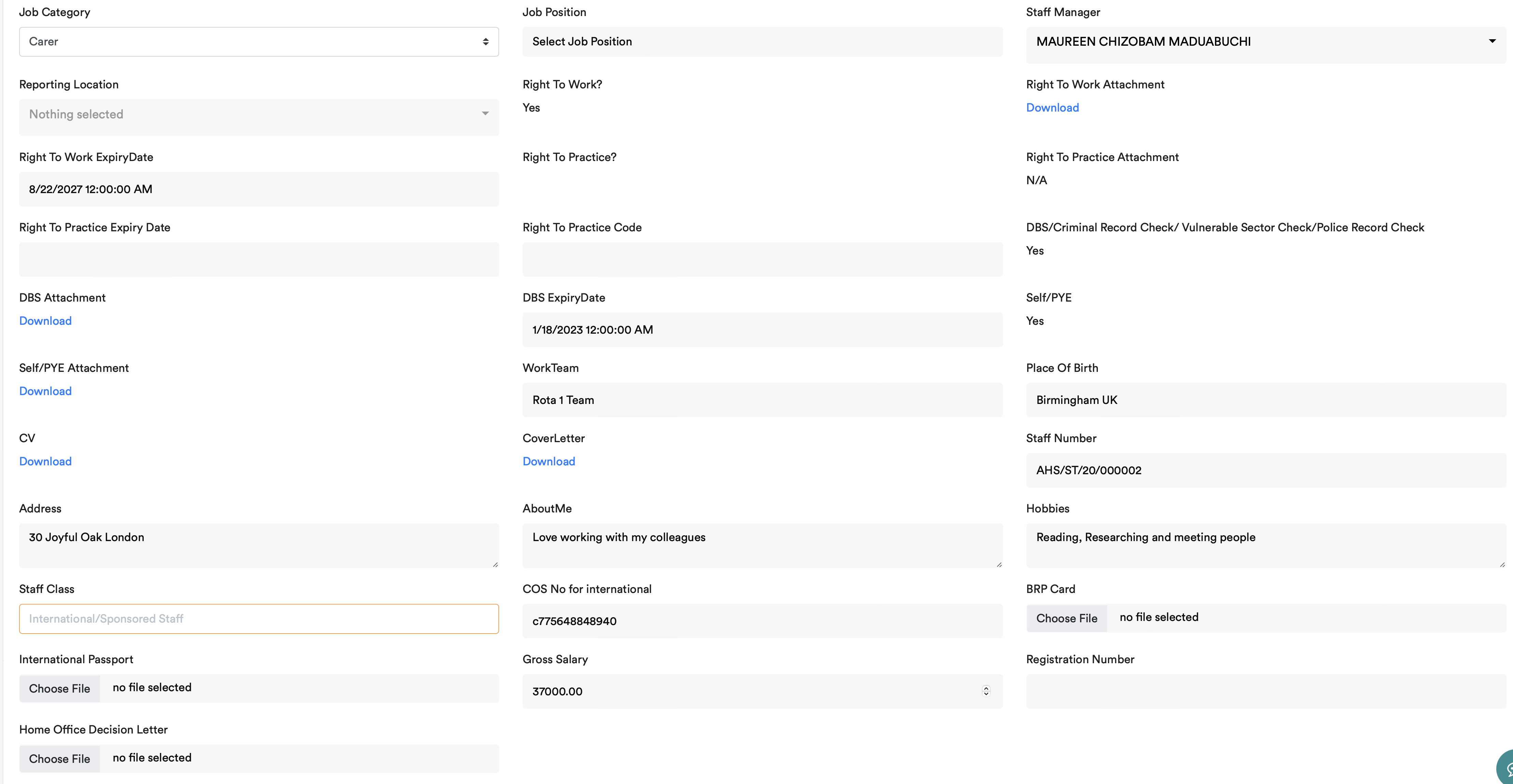Download the CoverLetter file
This screenshot has width=1513, height=784.
(x=549, y=462)
